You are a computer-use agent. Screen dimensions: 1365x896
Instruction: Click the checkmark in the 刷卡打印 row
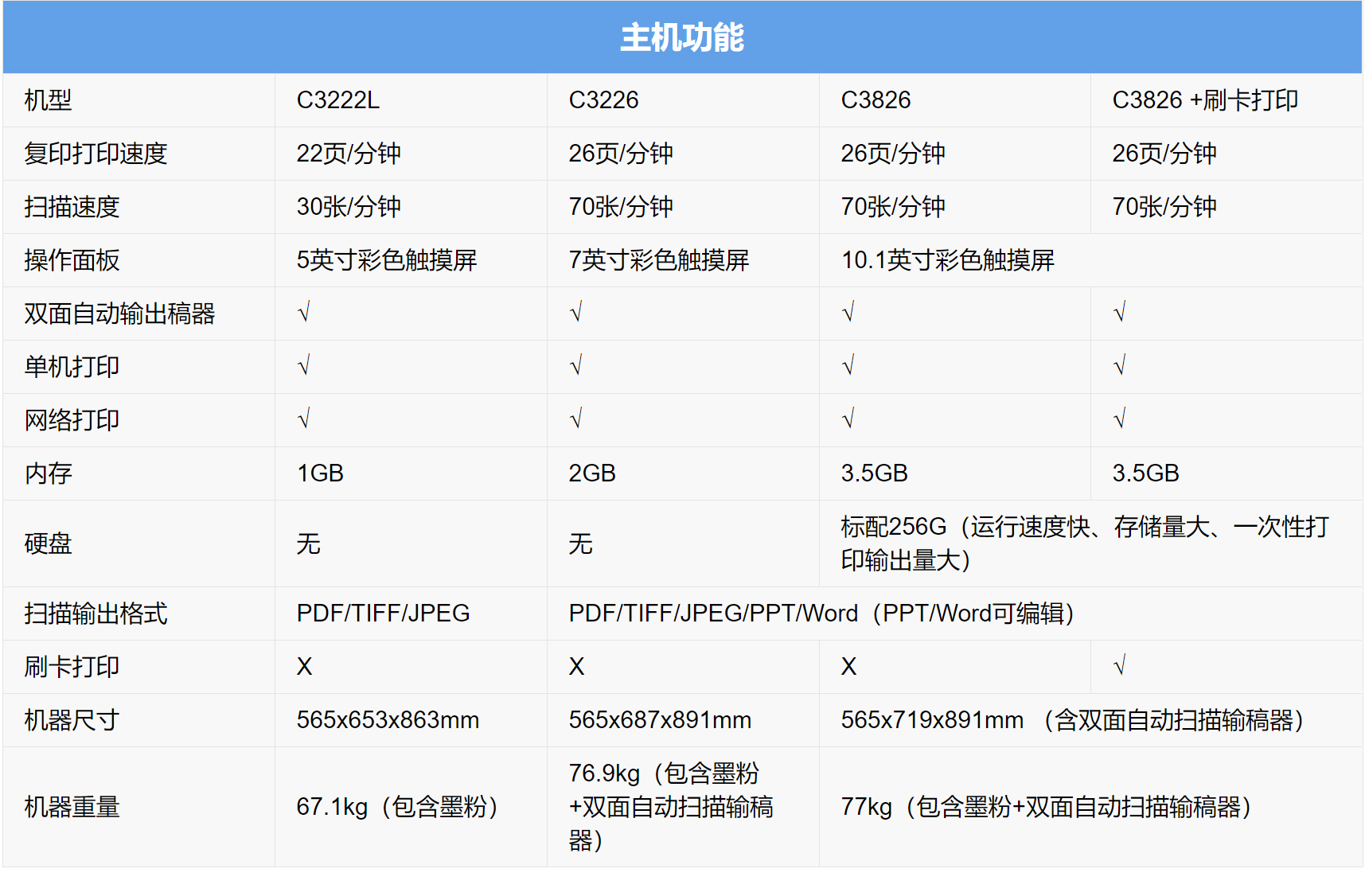click(1120, 666)
